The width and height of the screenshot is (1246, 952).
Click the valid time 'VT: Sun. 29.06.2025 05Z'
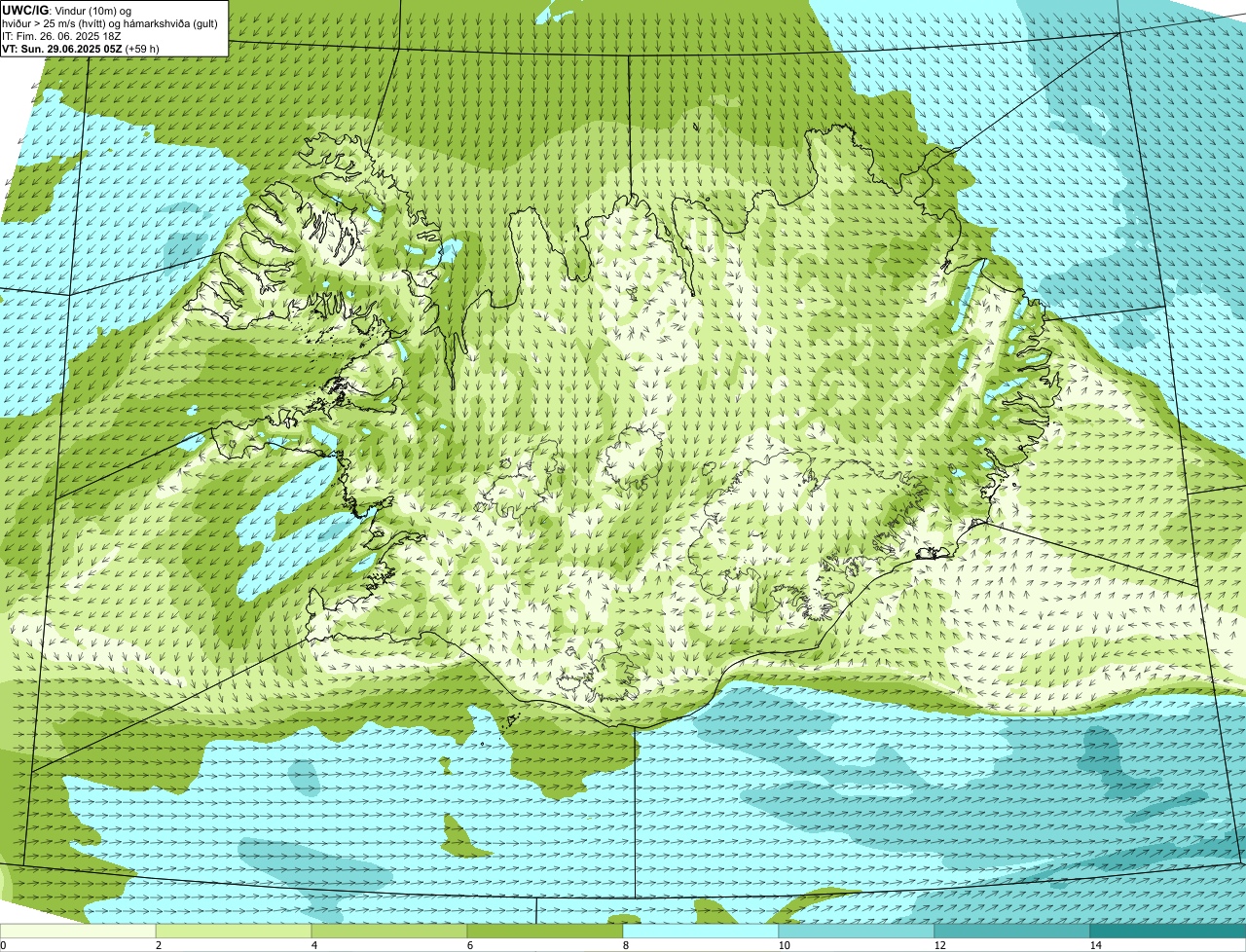point(60,49)
